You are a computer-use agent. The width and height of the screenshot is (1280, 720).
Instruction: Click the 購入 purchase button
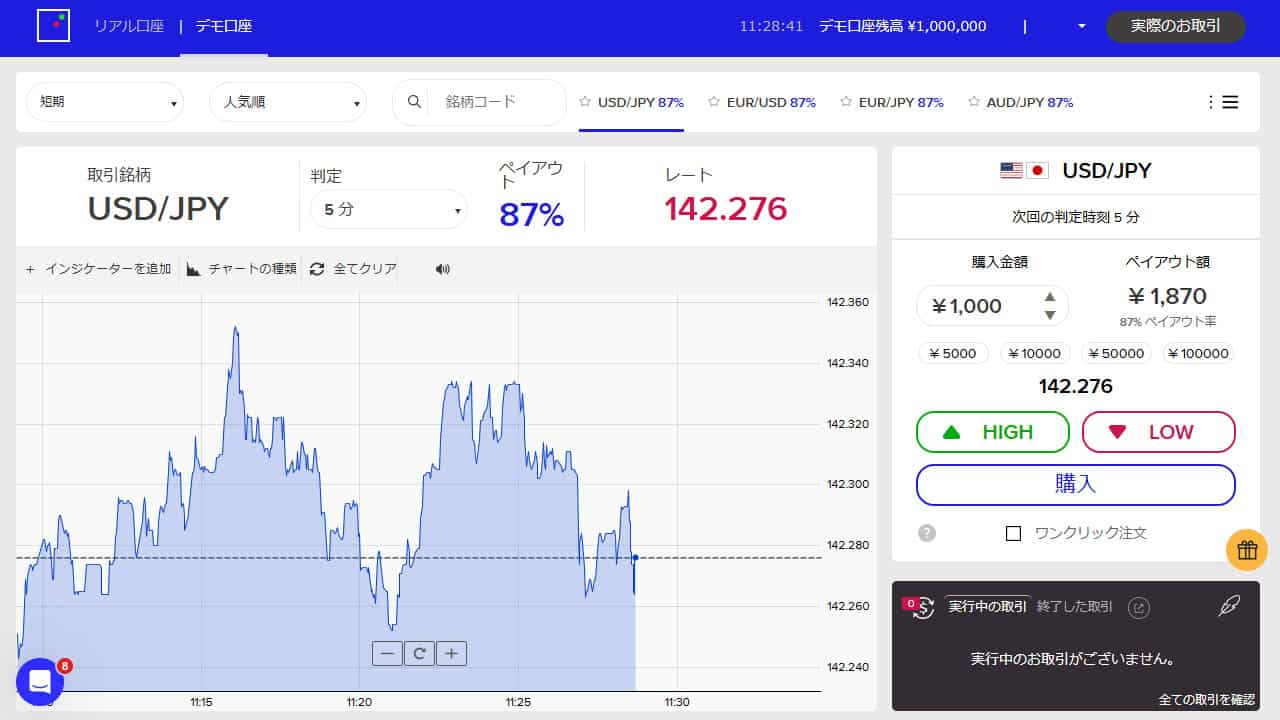tap(1076, 485)
